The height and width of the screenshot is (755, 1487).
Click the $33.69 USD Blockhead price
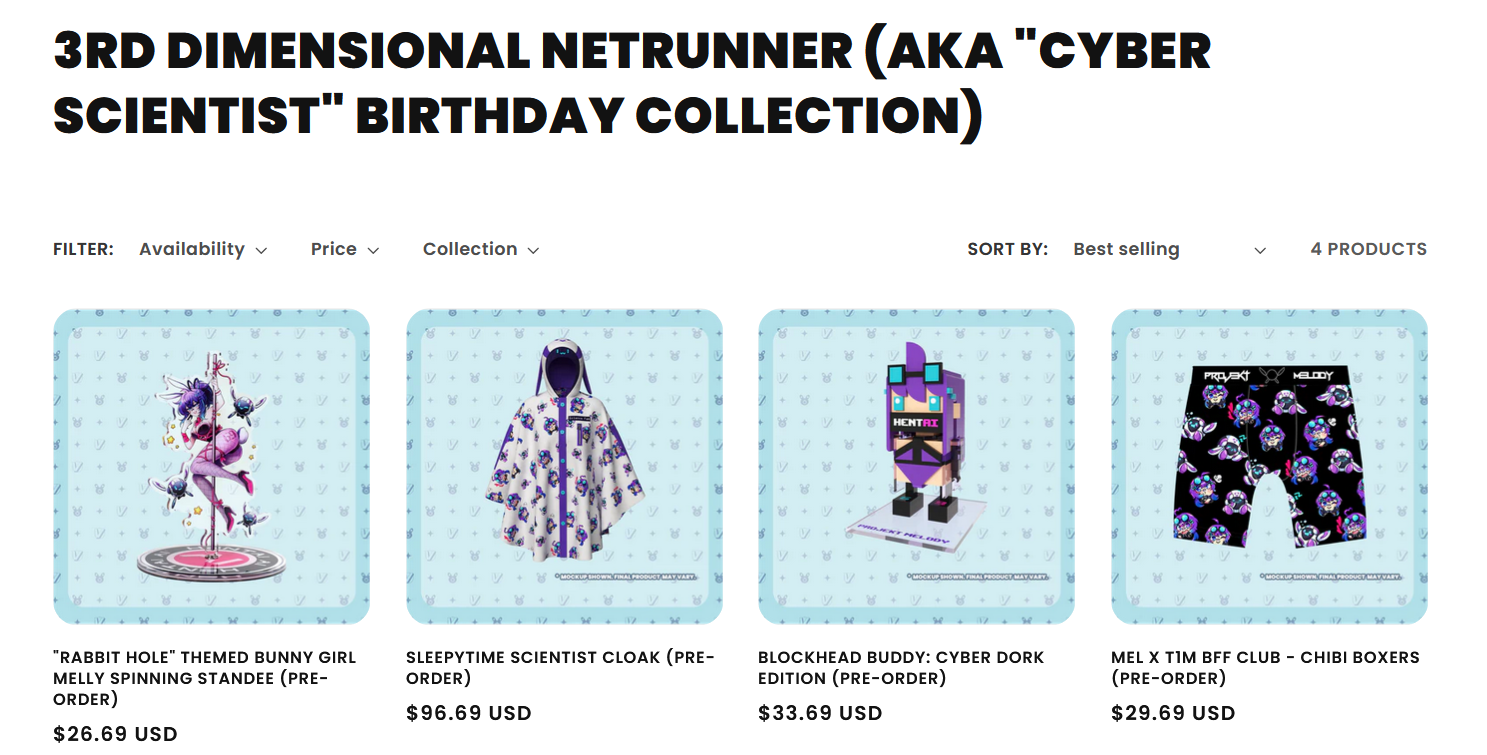coord(821,713)
